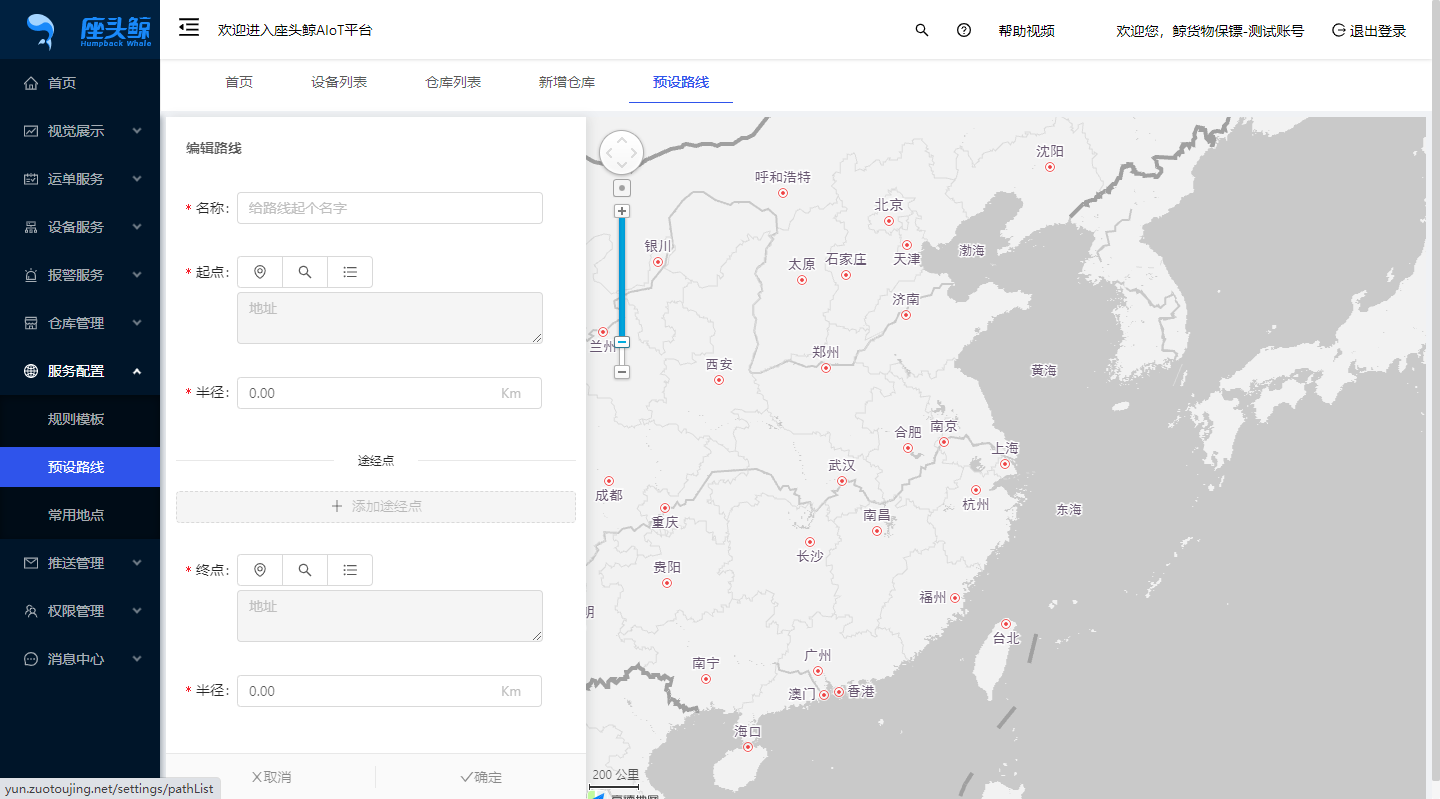This screenshot has height=799, width=1440.
Task: Zoom in the map with plus button
Action: pyautogui.click(x=622, y=211)
